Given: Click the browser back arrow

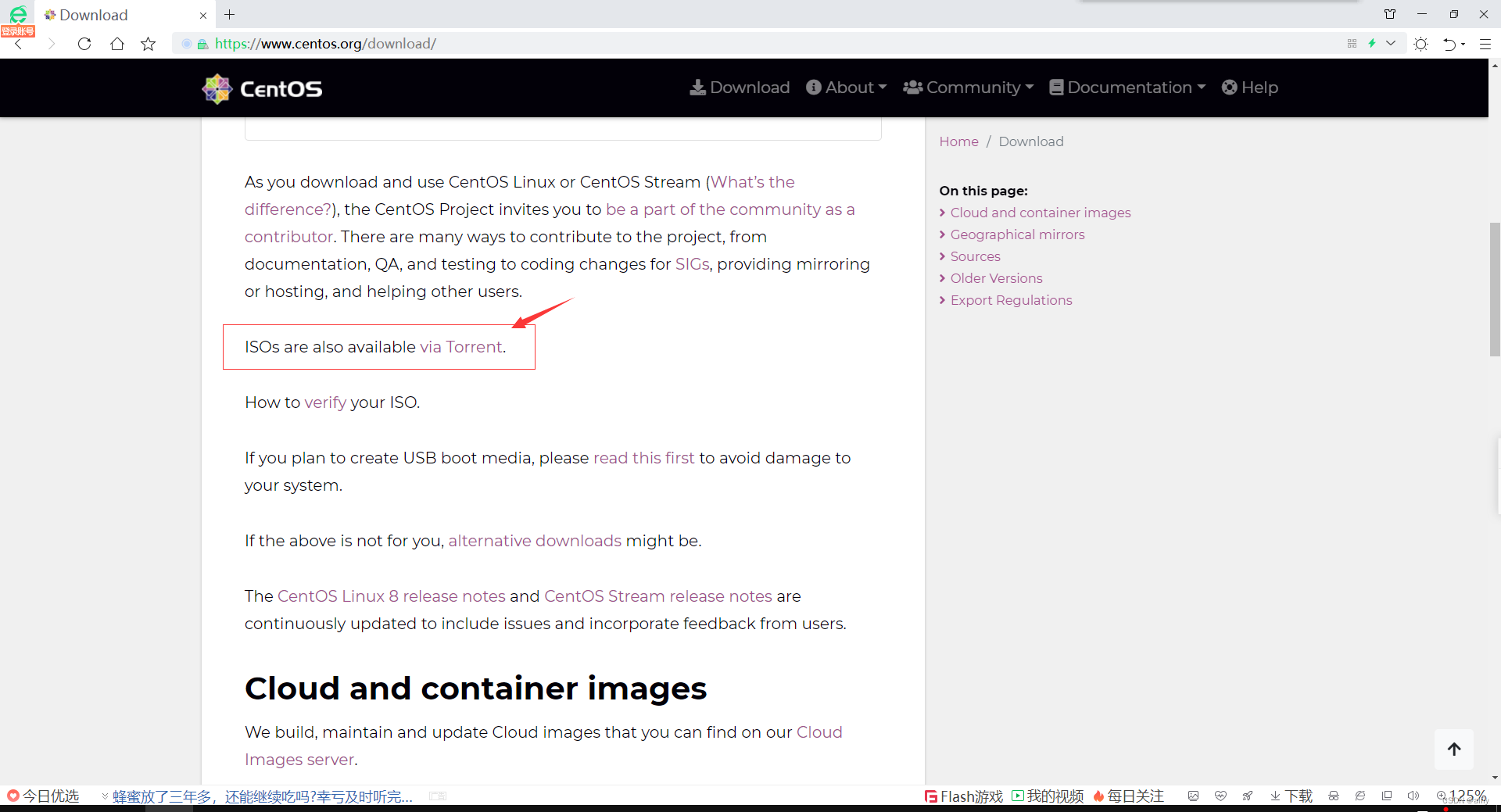Looking at the screenshot, I should coord(19,44).
